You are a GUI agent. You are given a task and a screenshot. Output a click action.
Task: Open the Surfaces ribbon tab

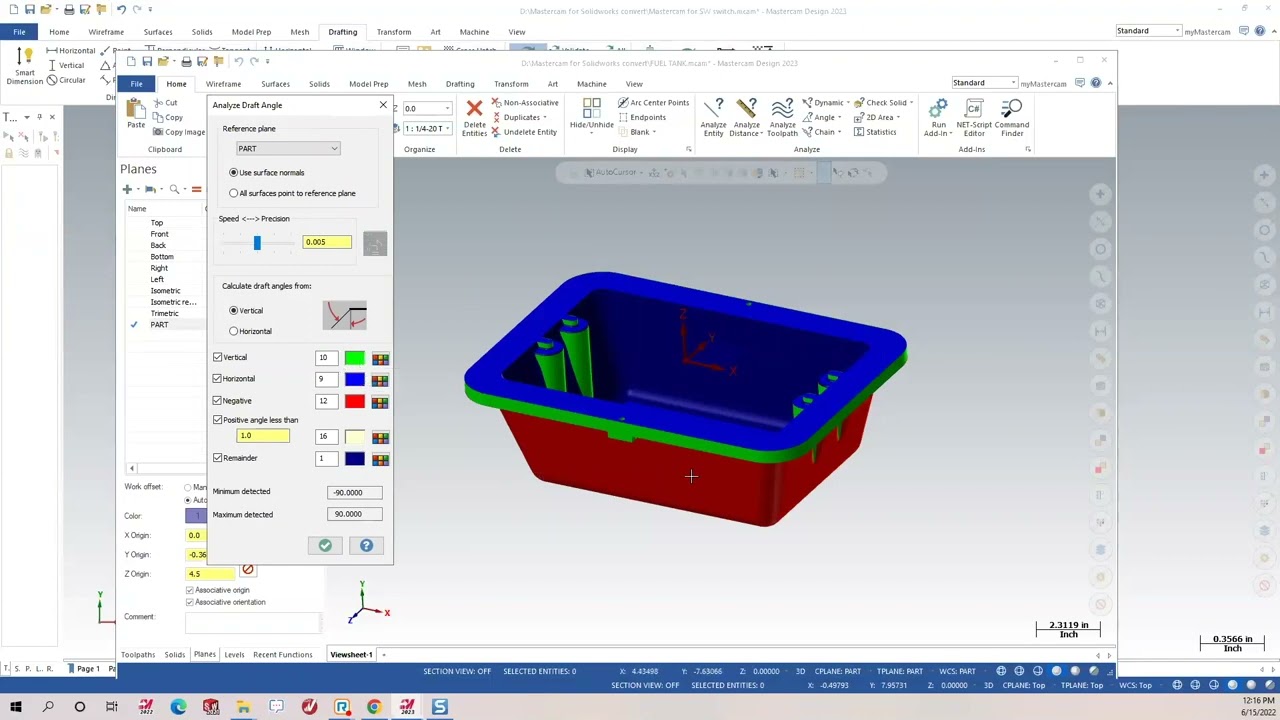click(x=275, y=84)
